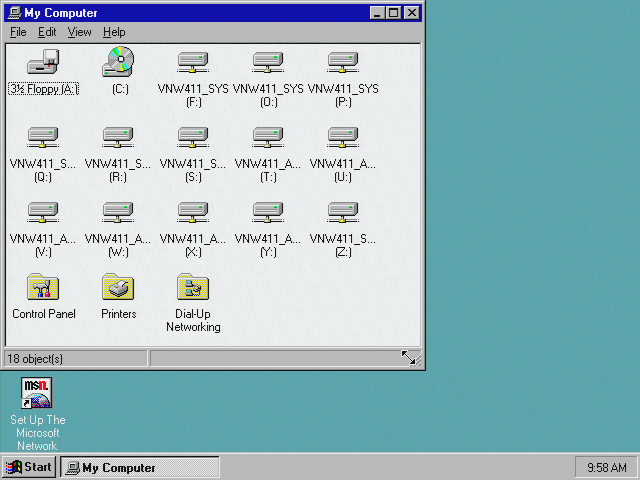640x480 pixels.
Task: Select the Control Panel folder icon
Action: tap(43, 287)
